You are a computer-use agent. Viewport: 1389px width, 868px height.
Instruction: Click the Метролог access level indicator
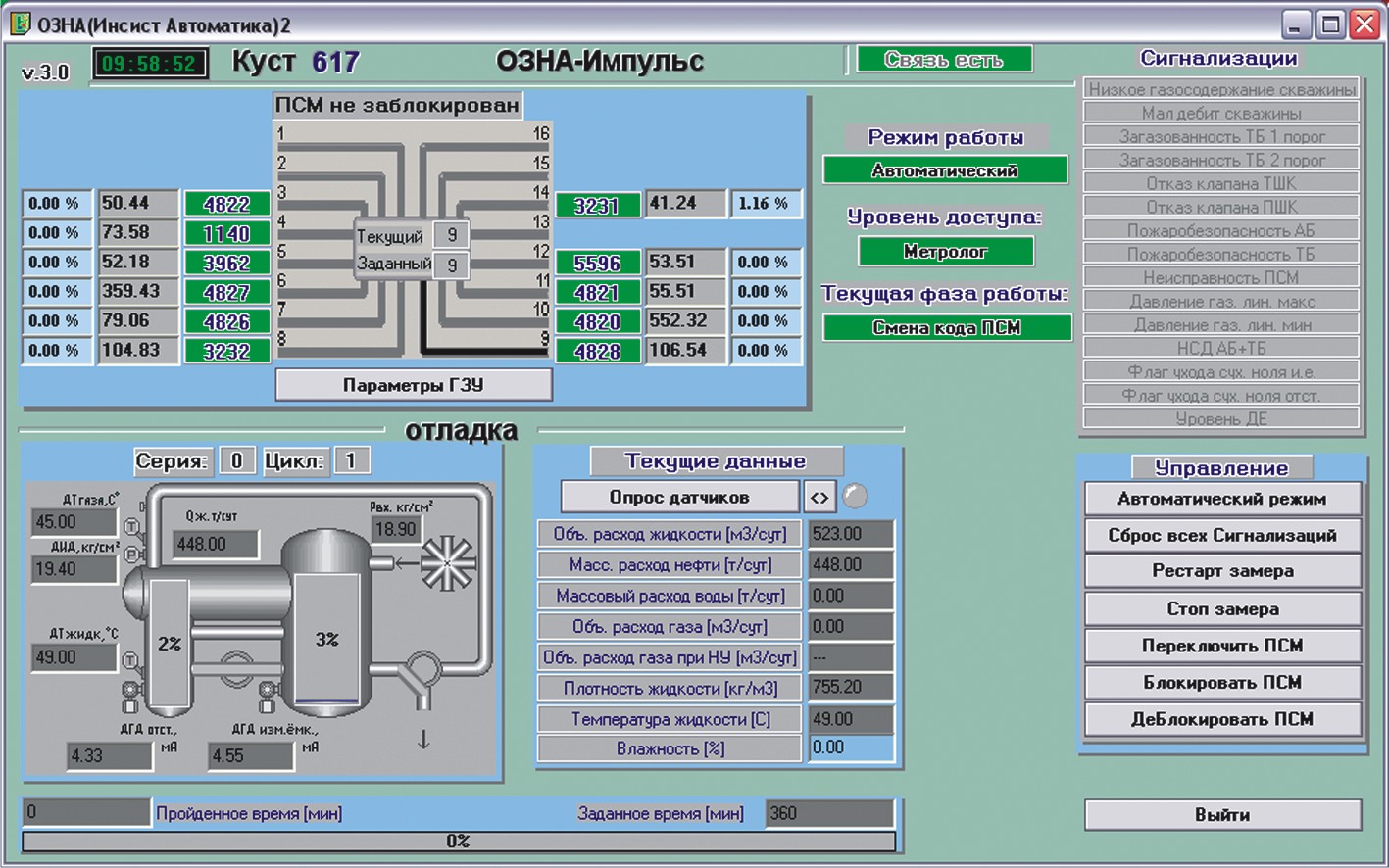click(945, 252)
